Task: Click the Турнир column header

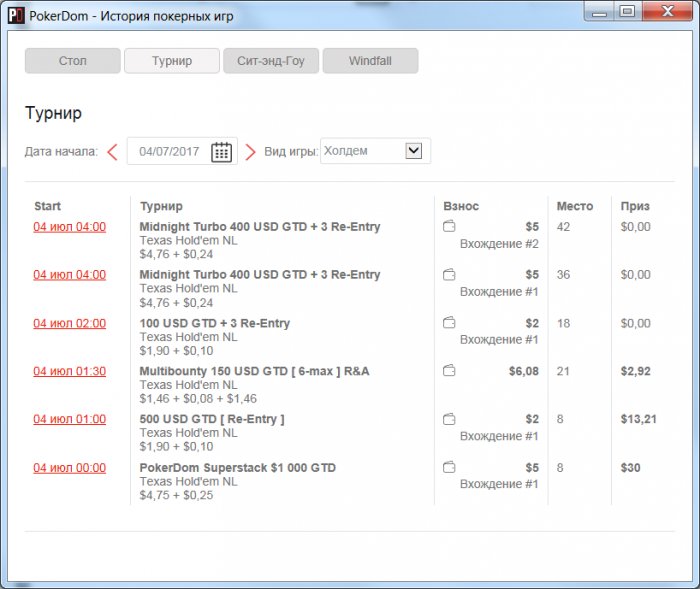Action: 161,206
